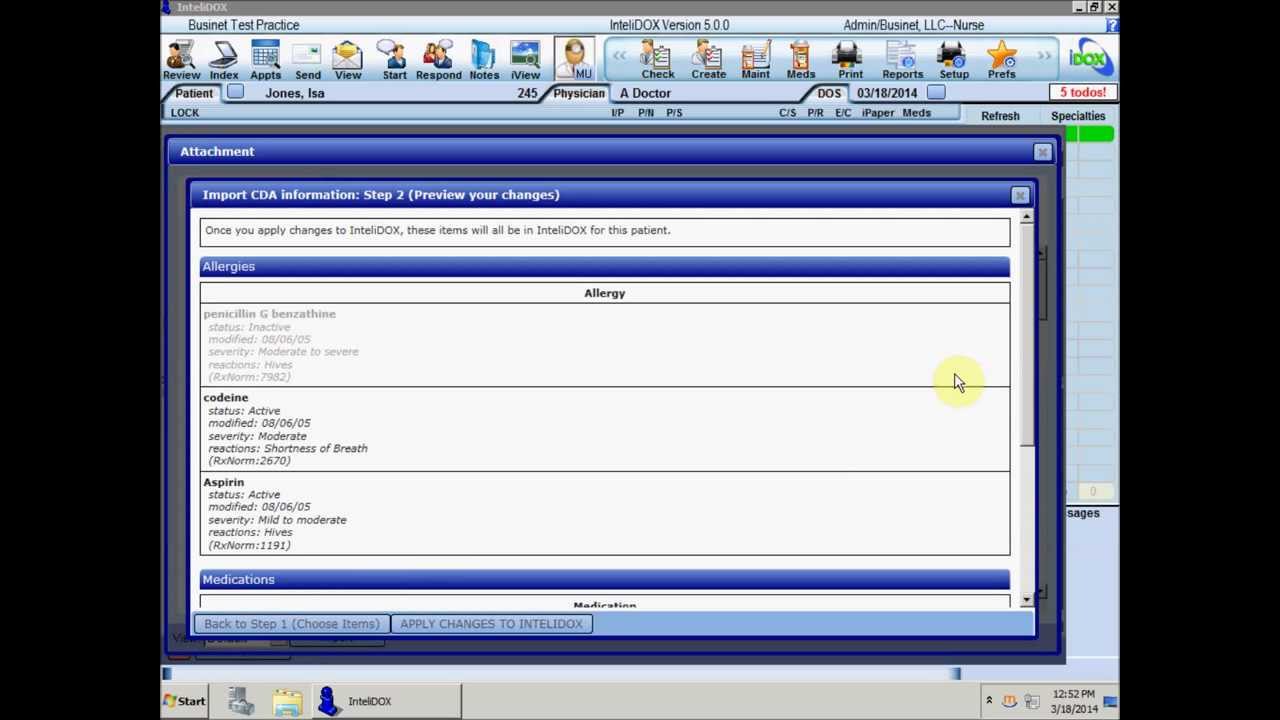Open the Check tool
This screenshot has height=720, width=1280.
click(658, 60)
